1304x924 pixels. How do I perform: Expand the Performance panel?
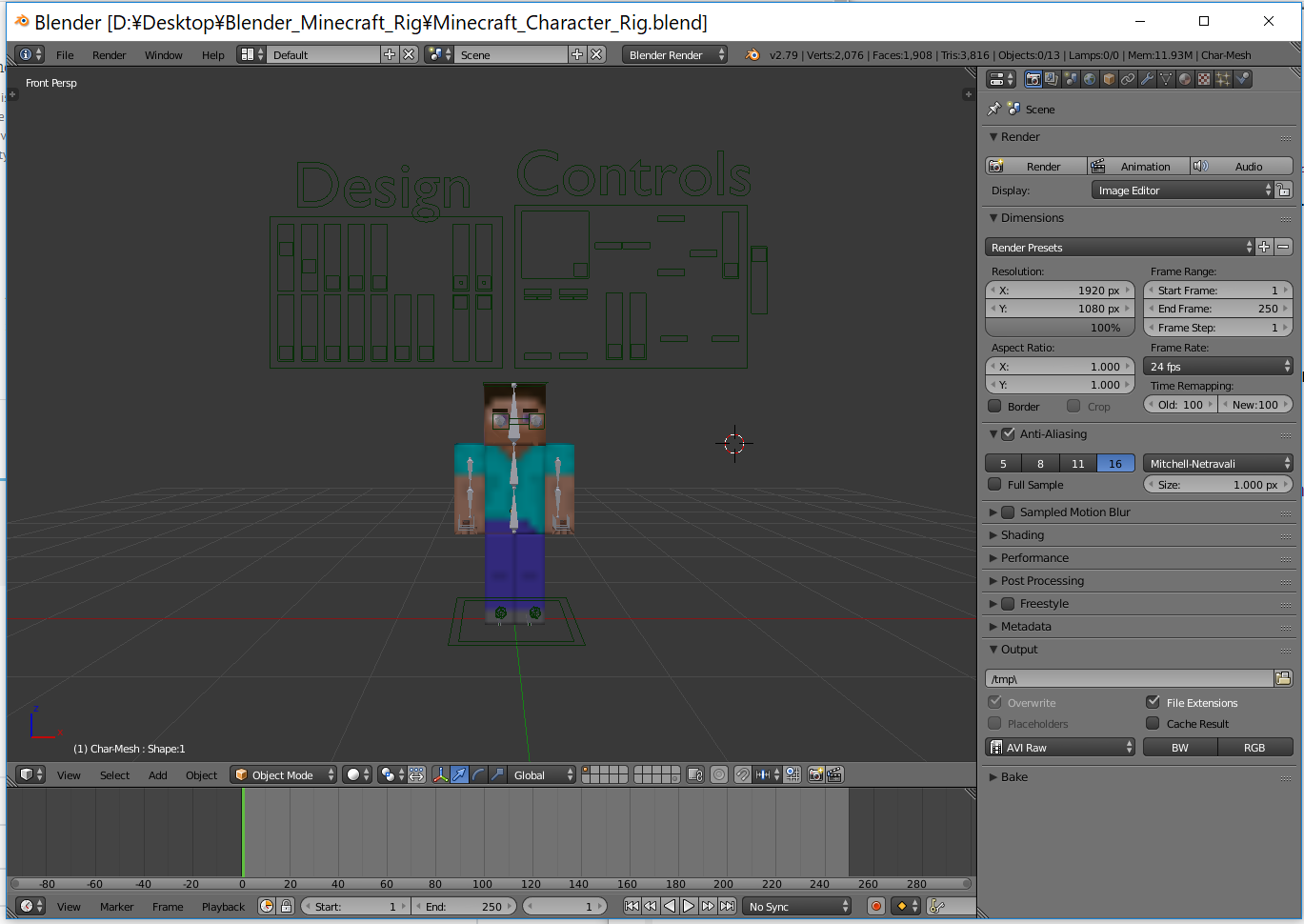(x=1034, y=557)
